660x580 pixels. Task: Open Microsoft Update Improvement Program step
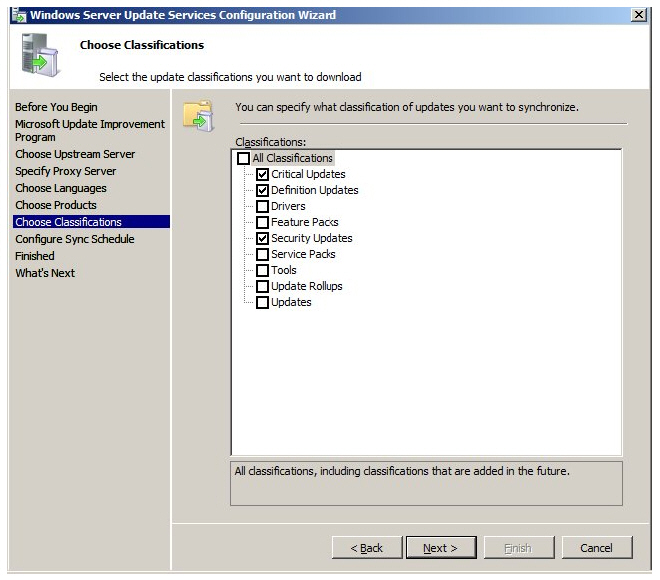coord(90,130)
